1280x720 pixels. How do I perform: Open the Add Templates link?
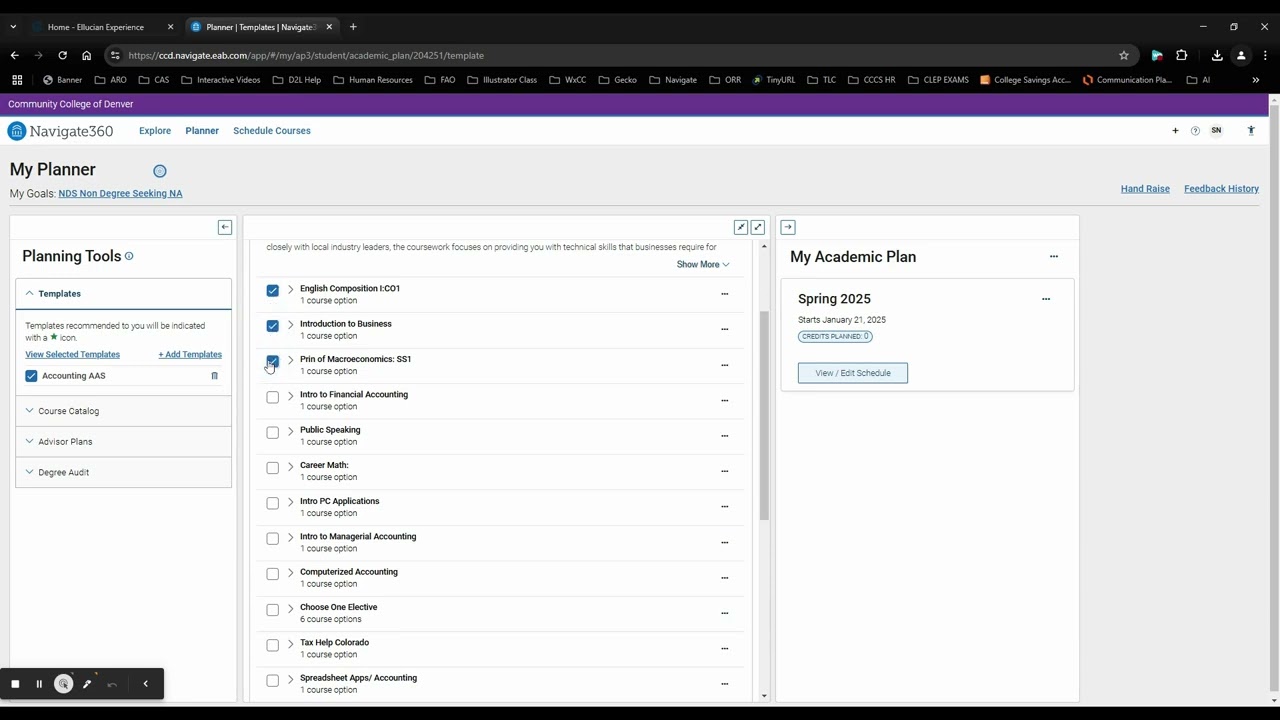[190, 354]
